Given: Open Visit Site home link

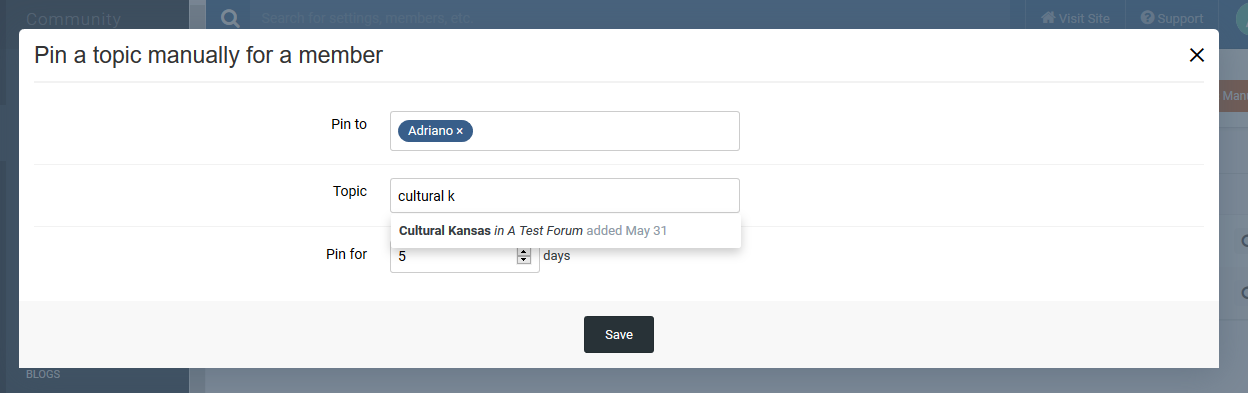Looking at the screenshot, I should [x=1075, y=18].
